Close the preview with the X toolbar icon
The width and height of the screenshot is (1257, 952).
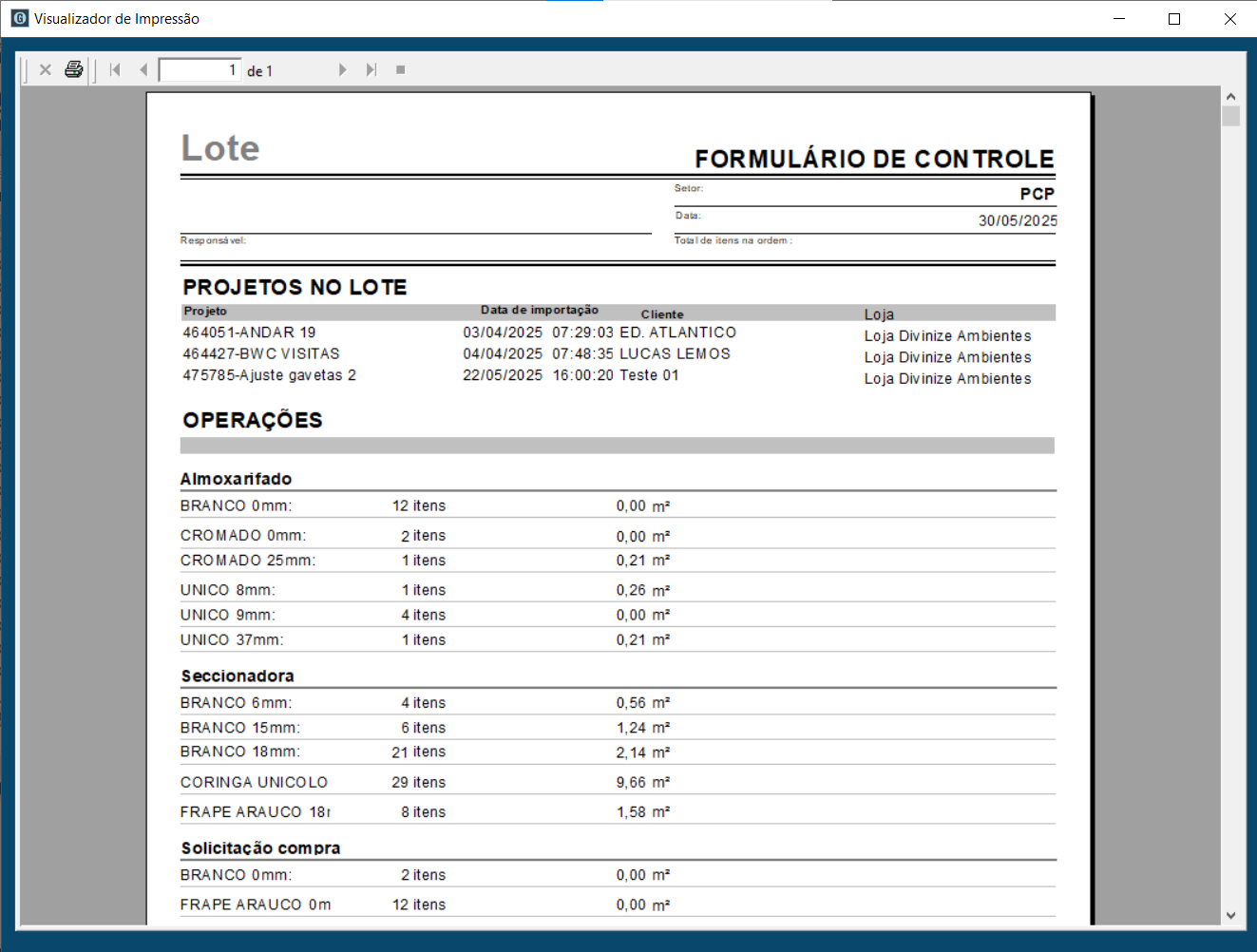pos(45,69)
